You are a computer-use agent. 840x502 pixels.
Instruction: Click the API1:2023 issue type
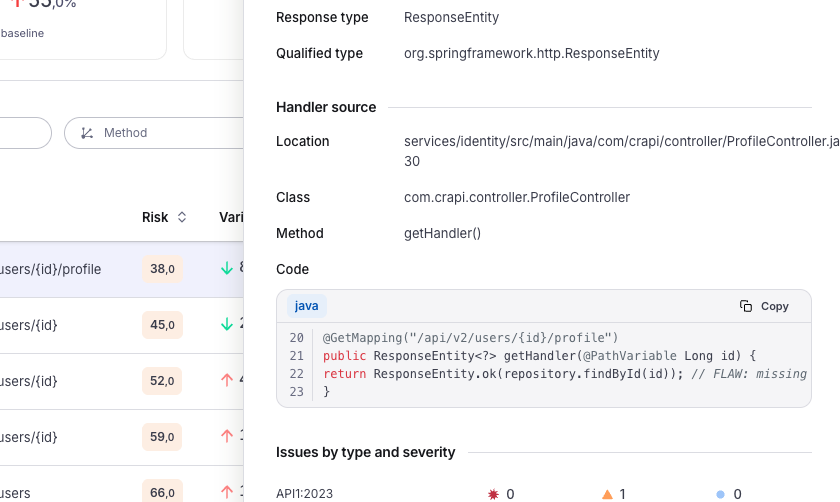[x=304, y=493]
